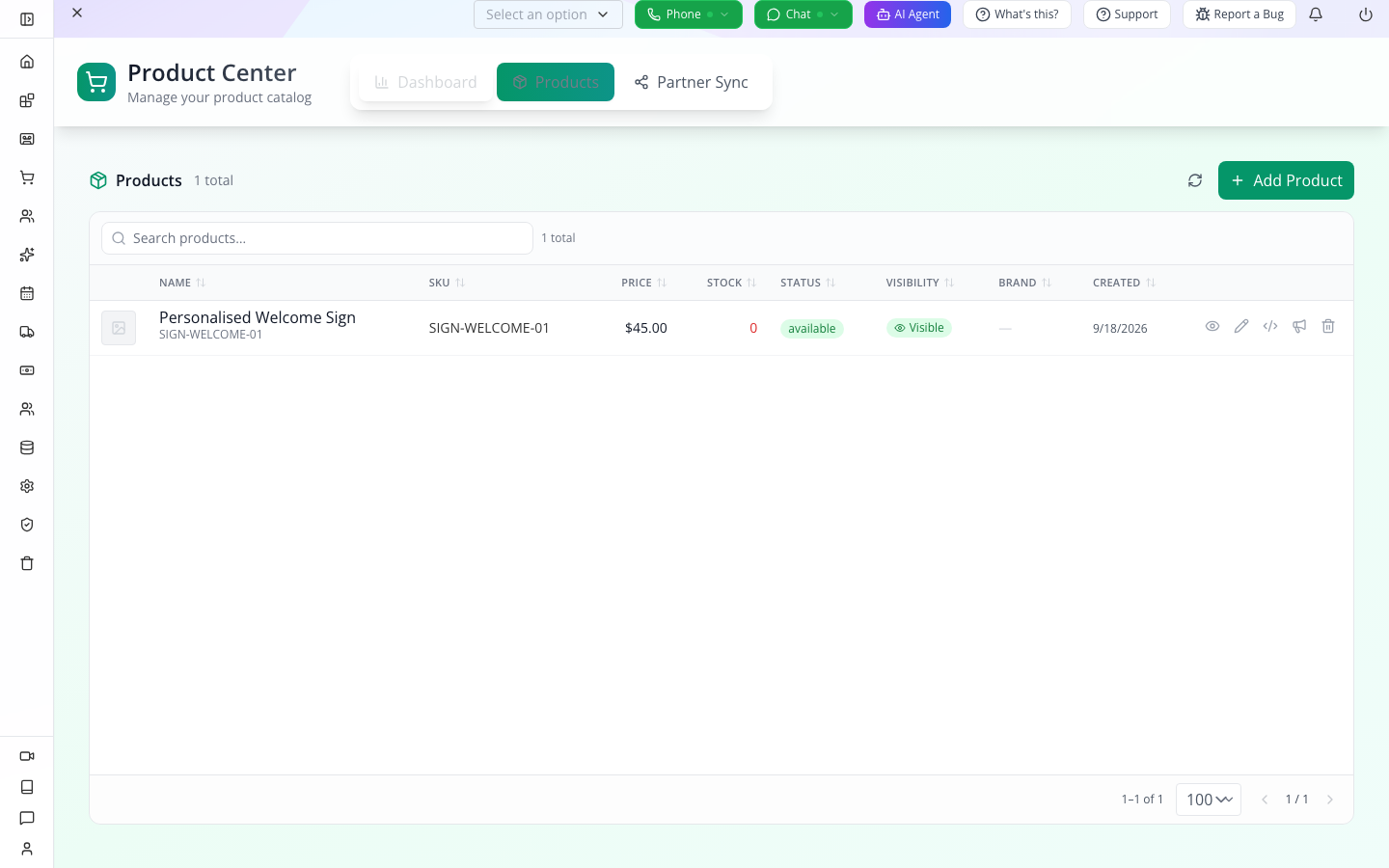The width and height of the screenshot is (1389, 868).
Task: Open the settings gear sidebar icon
Action: 27,486
